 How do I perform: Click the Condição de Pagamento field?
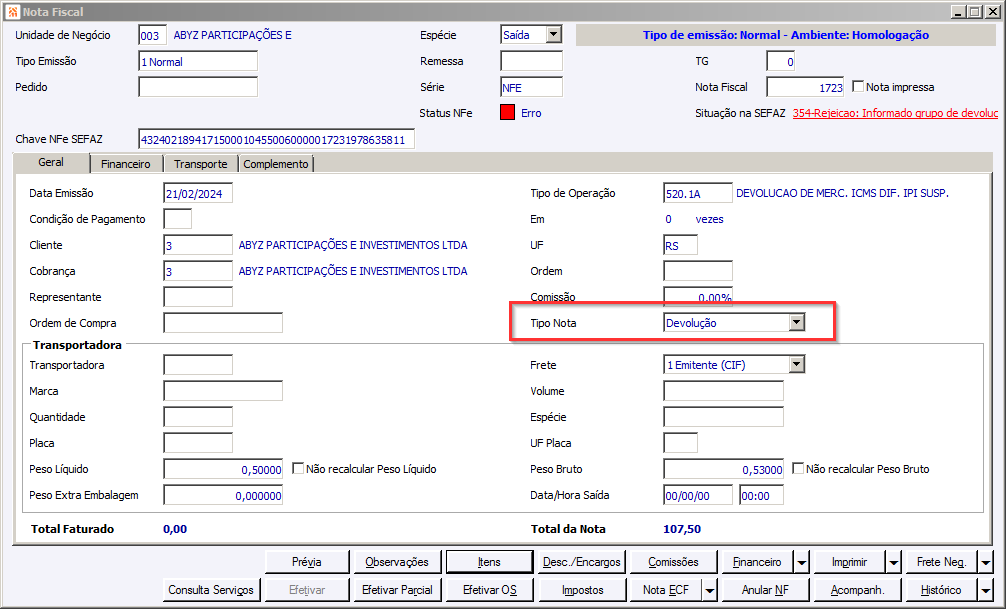click(x=178, y=219)
